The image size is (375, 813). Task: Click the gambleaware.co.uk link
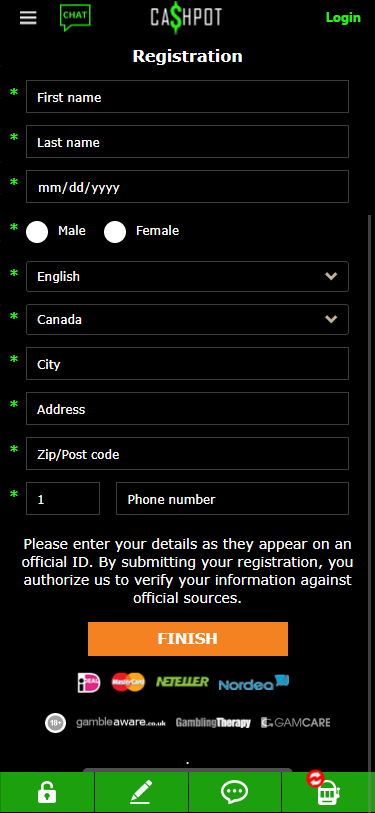point(121,722)
